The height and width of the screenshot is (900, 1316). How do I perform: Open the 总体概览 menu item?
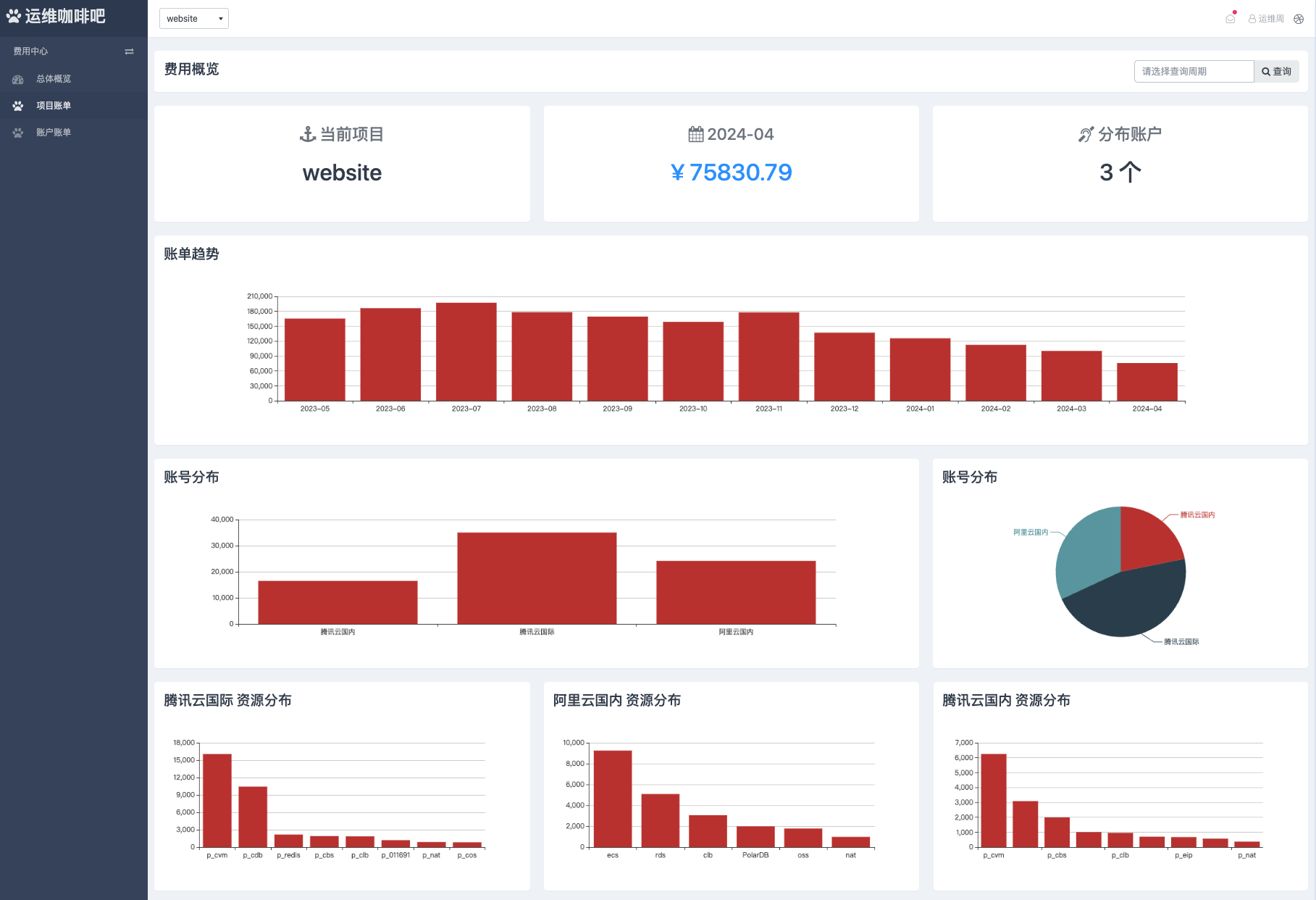click(54, 79)
